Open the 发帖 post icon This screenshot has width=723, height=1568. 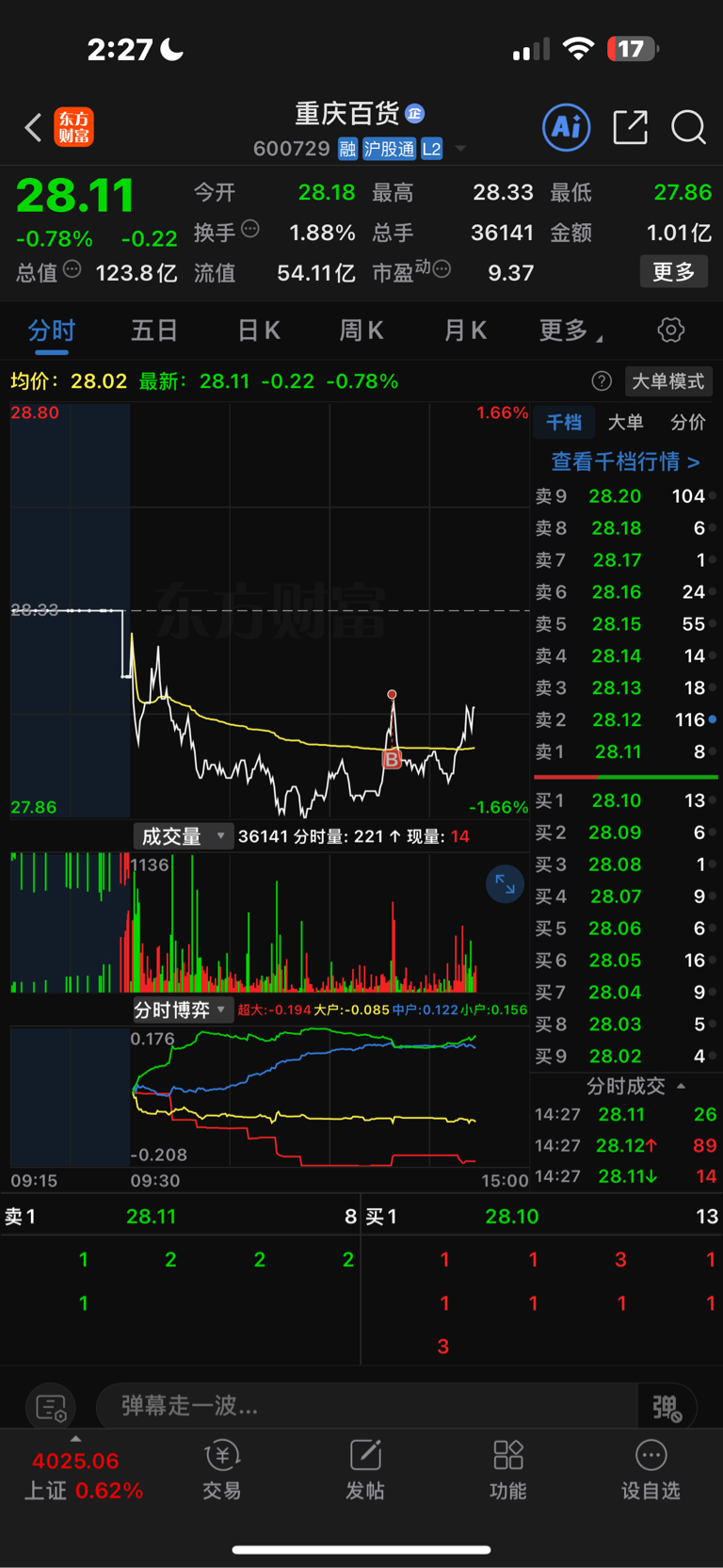coord(365,1469)
